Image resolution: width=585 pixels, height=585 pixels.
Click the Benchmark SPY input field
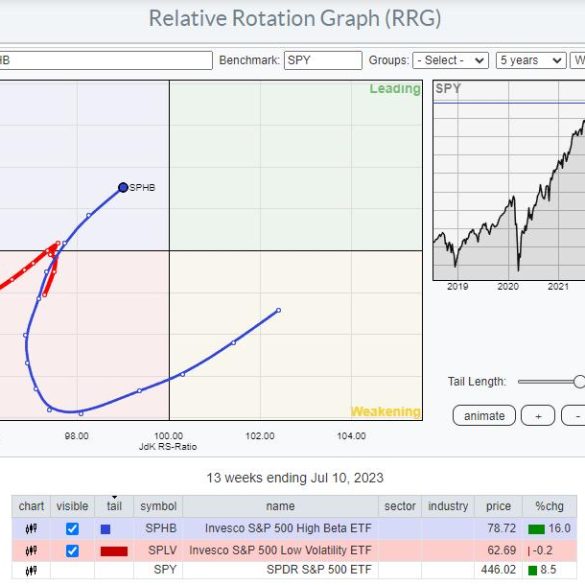(x=323, y=60)
